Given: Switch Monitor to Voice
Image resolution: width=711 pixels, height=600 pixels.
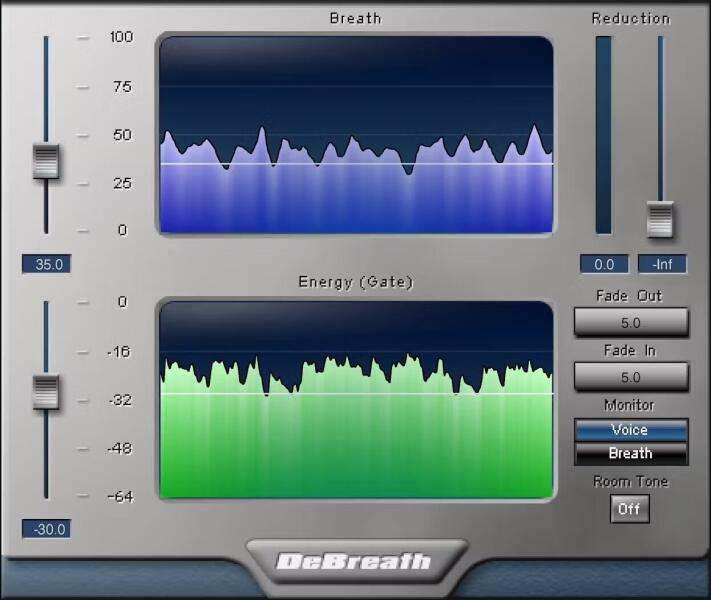Looking at the screenshot, I should click(631, 430).
